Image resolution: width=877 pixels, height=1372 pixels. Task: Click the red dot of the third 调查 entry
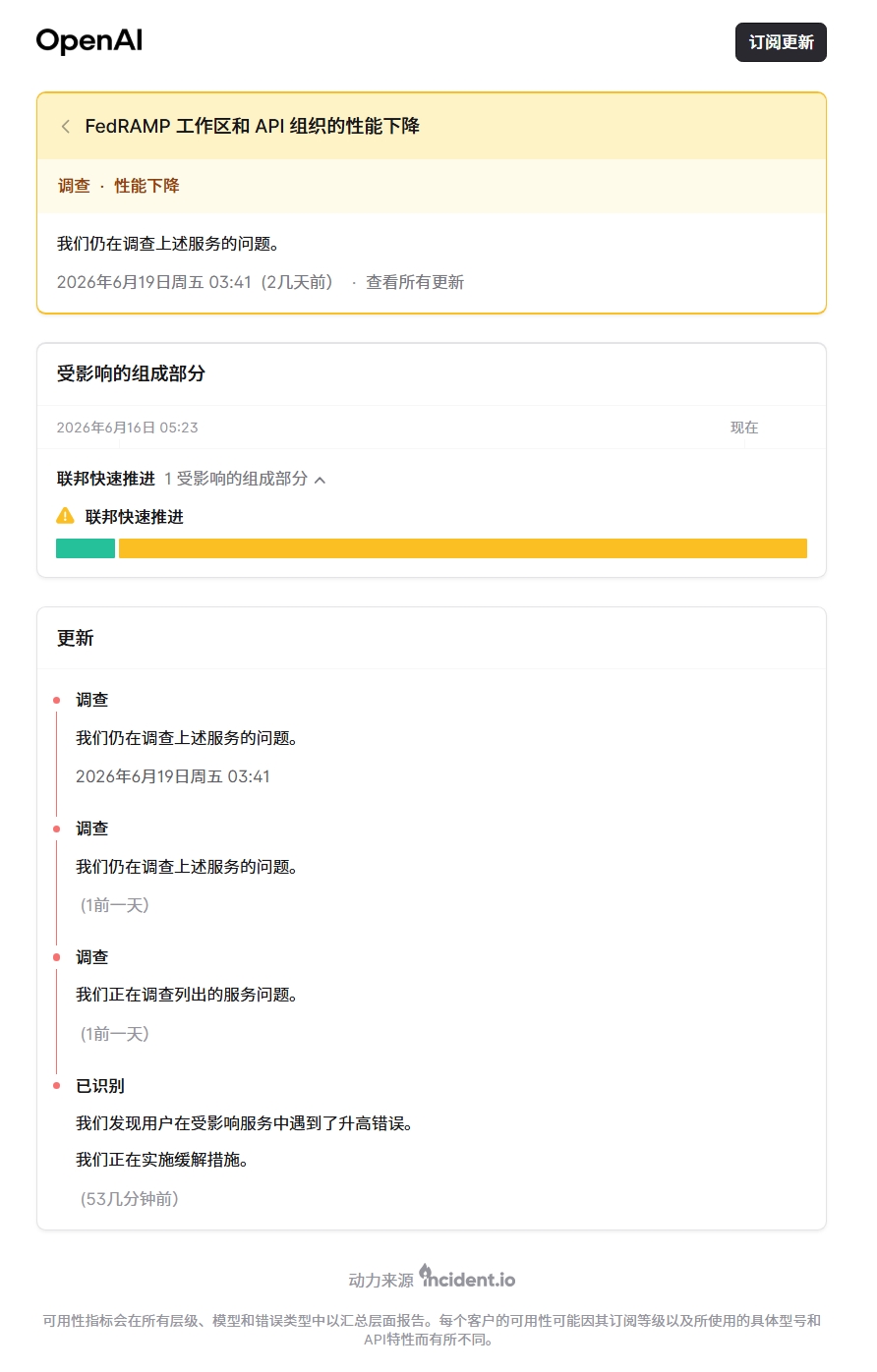pos(57,957)
